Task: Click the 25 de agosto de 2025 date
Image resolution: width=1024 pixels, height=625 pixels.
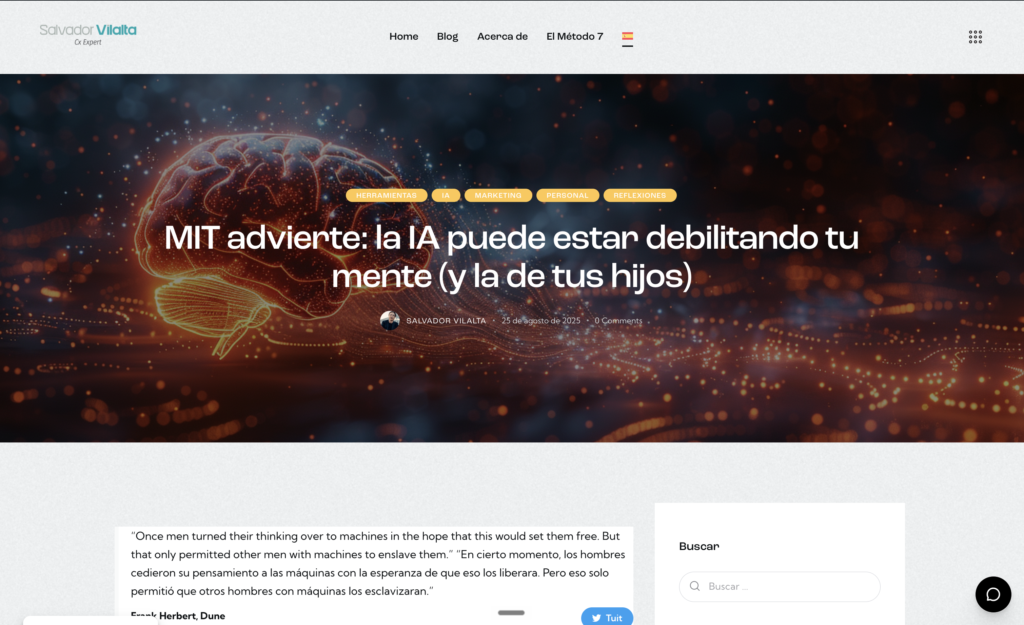Action: [x=541, y=321]
